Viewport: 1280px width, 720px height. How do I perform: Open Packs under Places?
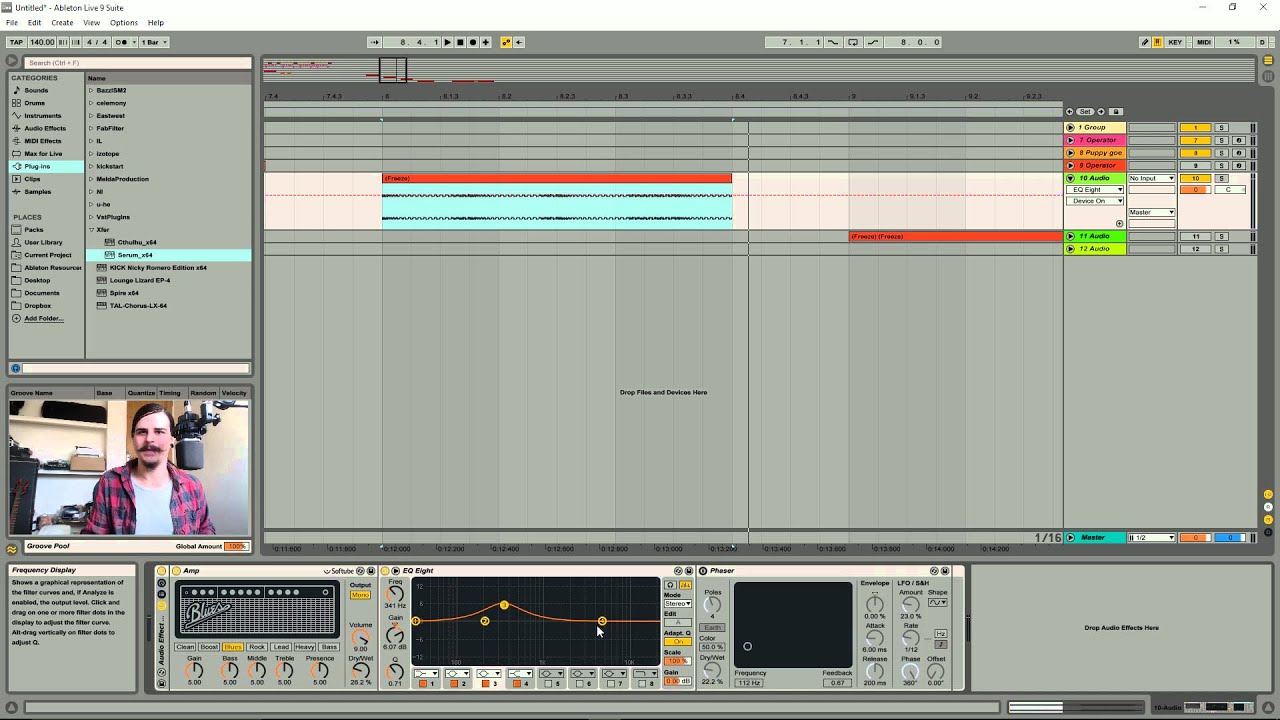(34, 229)
